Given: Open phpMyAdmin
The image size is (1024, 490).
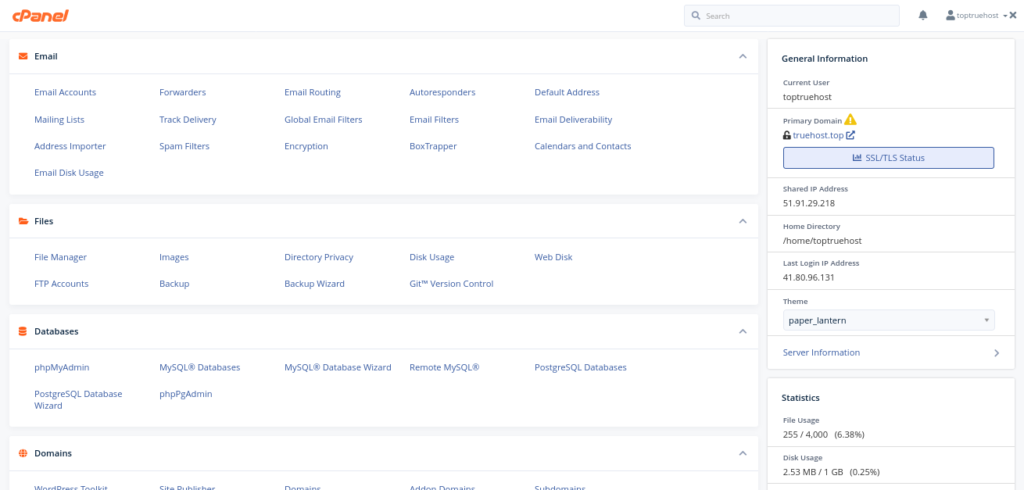Looking at the screenshot, I should [62, 367].
